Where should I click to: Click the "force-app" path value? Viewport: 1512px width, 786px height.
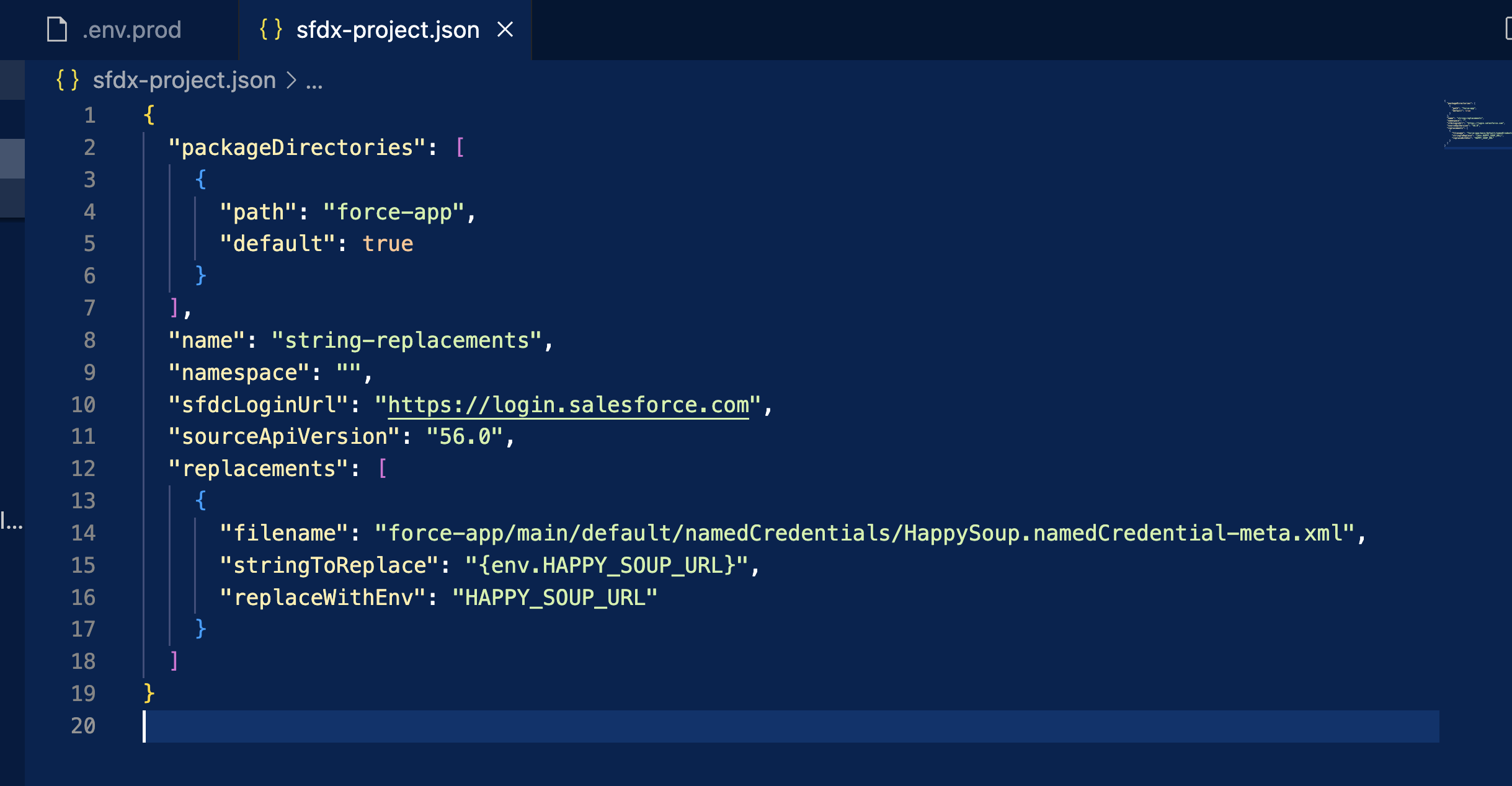coord(394,212)
